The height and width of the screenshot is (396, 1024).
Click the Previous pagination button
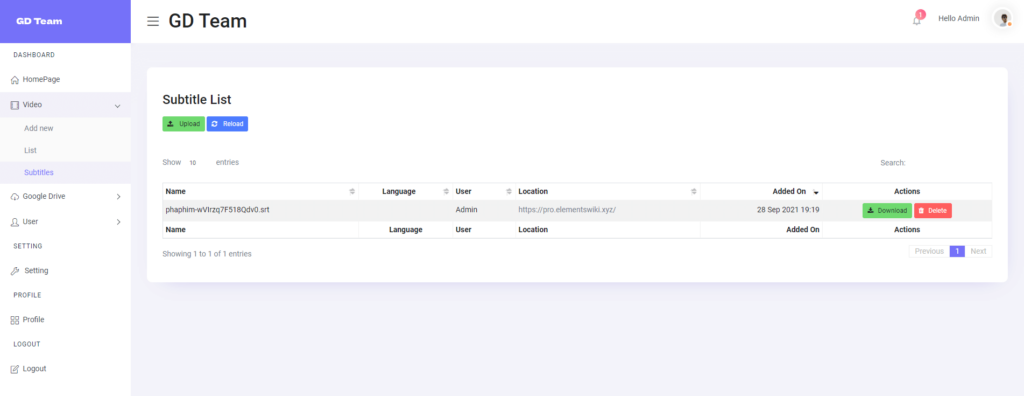(929, 251)
